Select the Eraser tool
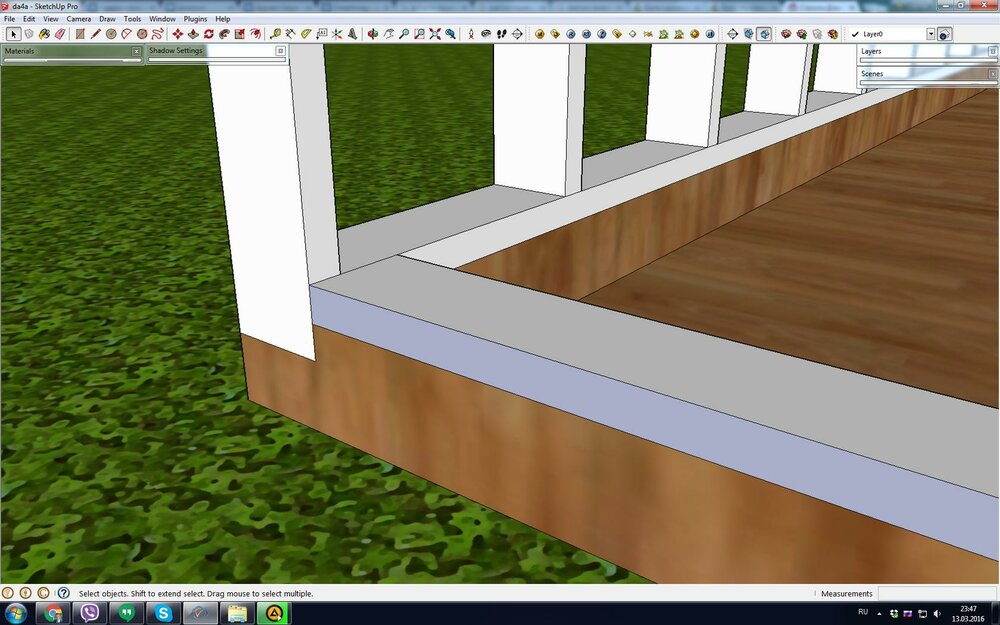The width and height of the screenshot is (1000, 625). click(x=60, y=34)
